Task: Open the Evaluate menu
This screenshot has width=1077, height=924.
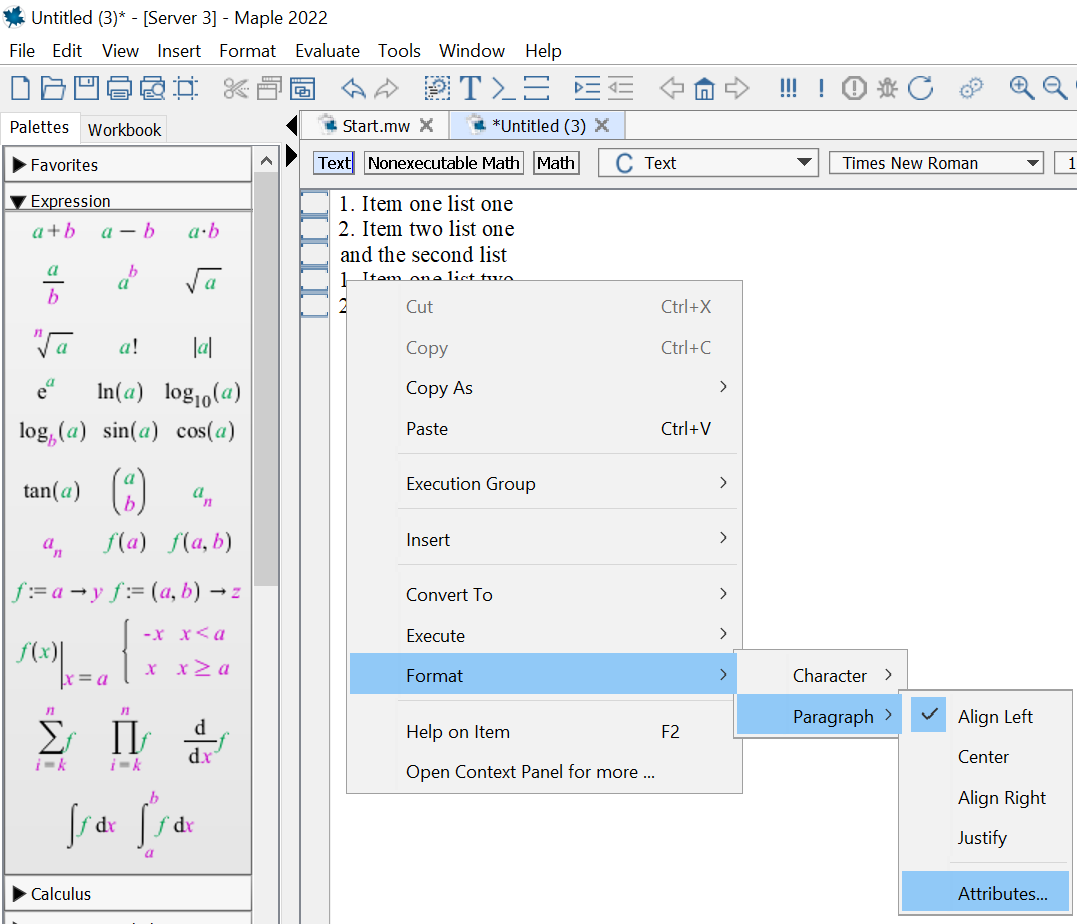Action: pos(327,51)
